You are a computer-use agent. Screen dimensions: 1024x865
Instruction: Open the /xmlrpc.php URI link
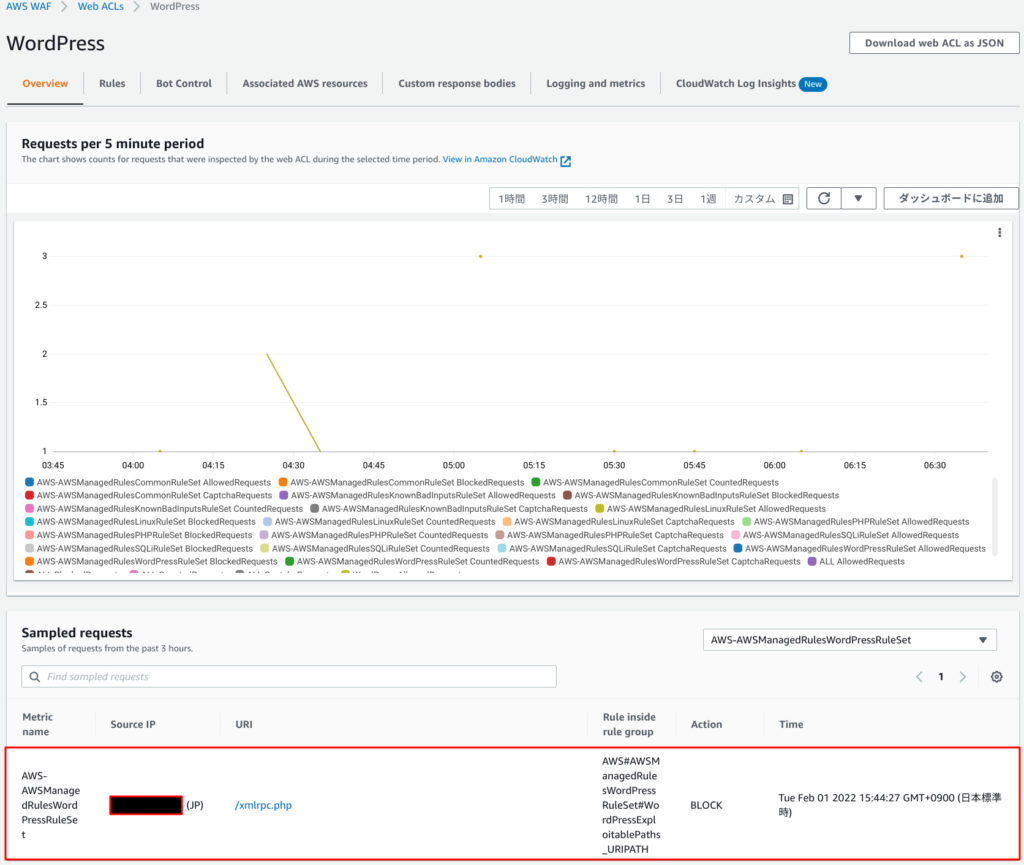[x=263, y=805]
